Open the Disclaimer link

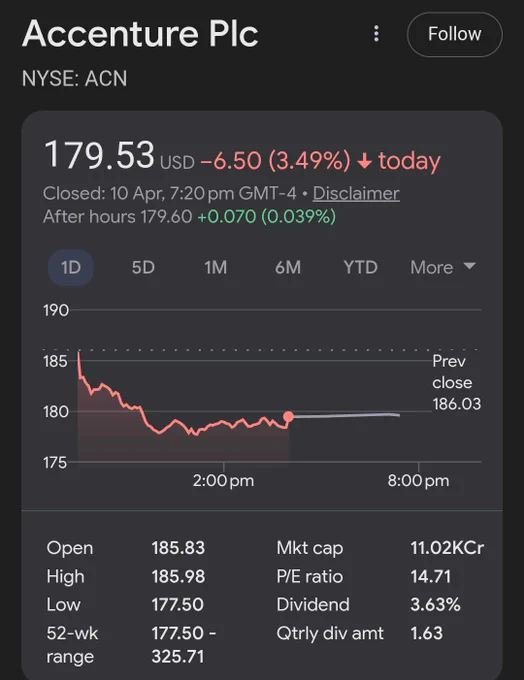pos(356,193)
